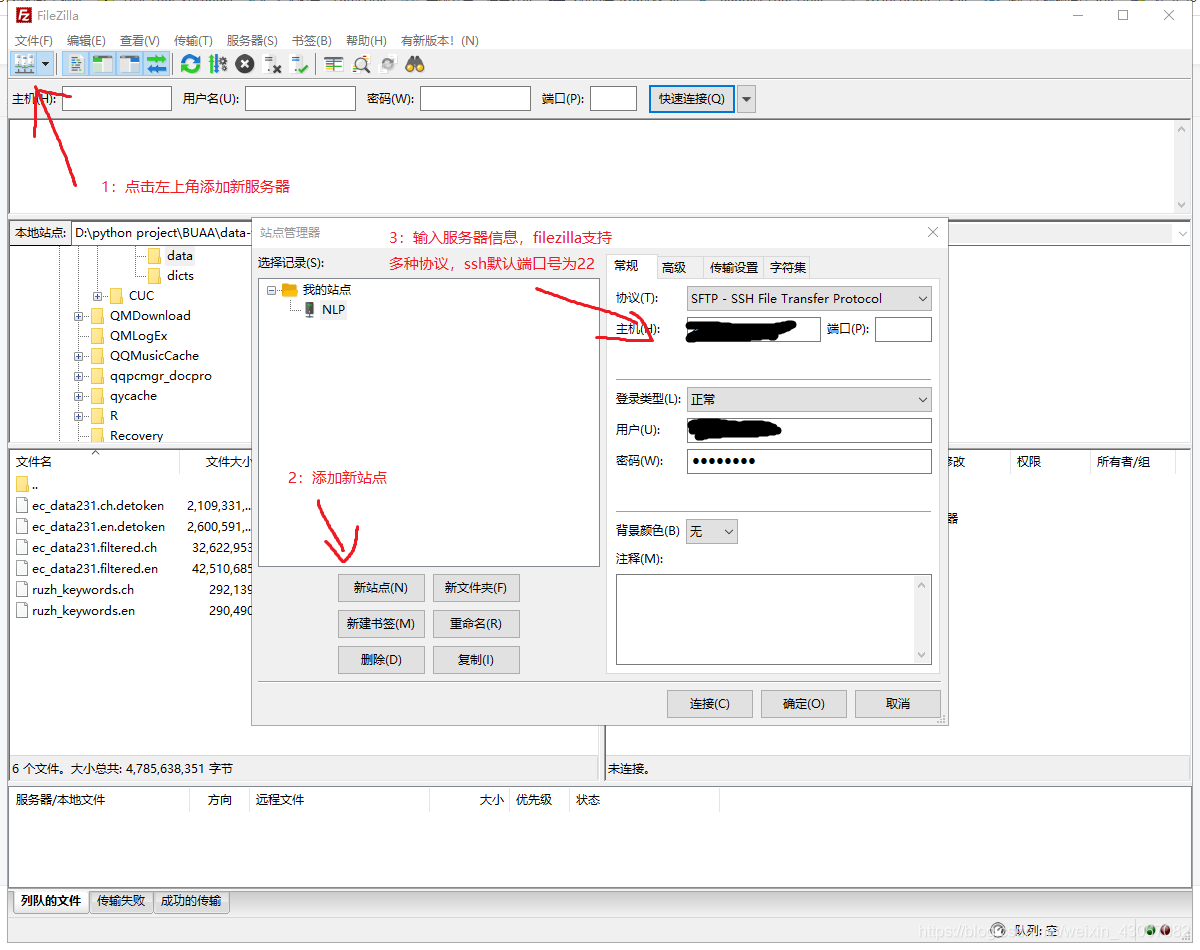Toggle message log display icon

click(x=77, y=64)
